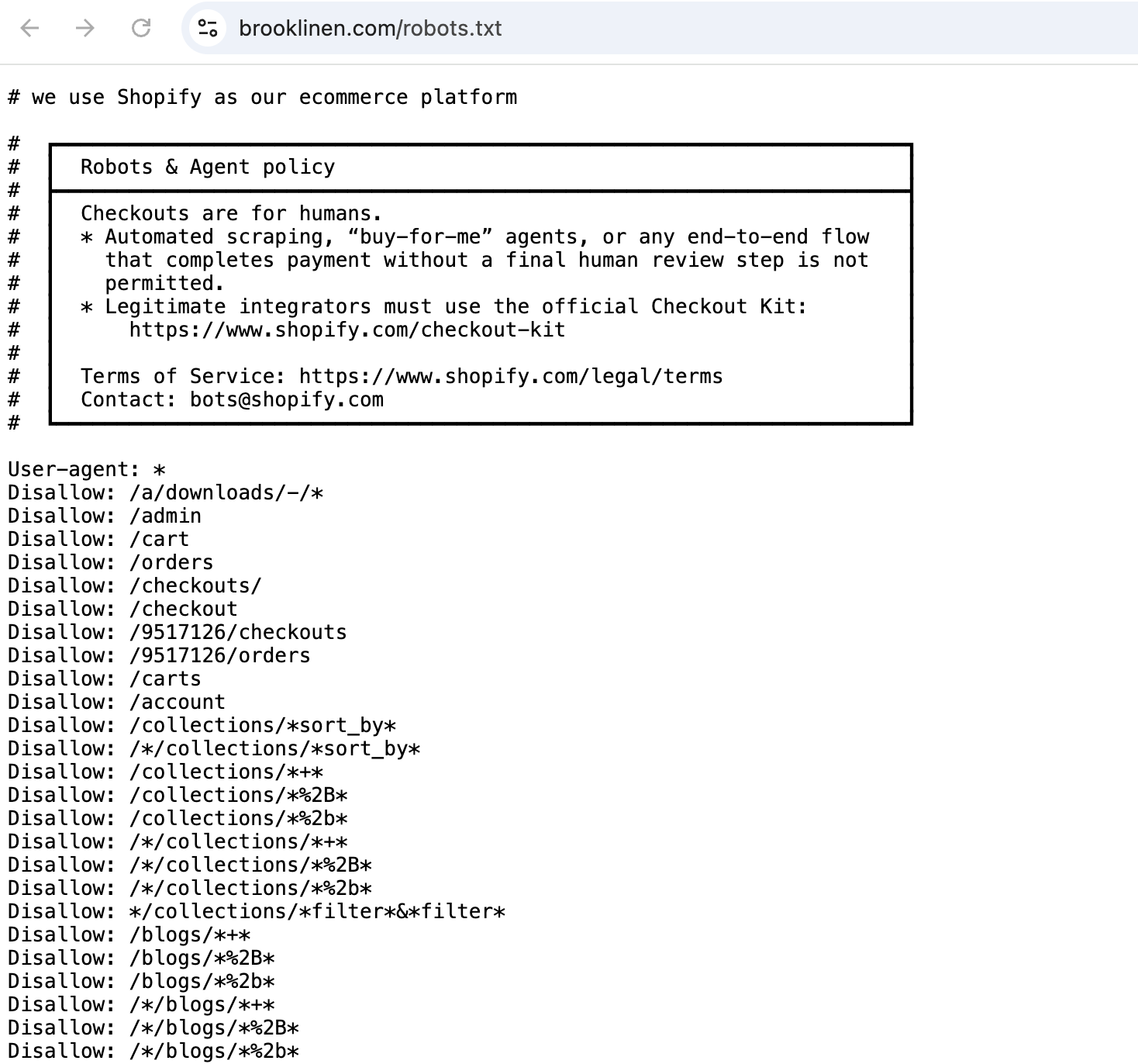Viewport: 1138px width, 1064px height.
Task: Click 'Disallow: /collections/*+*' line
Action: click(166, 772)
